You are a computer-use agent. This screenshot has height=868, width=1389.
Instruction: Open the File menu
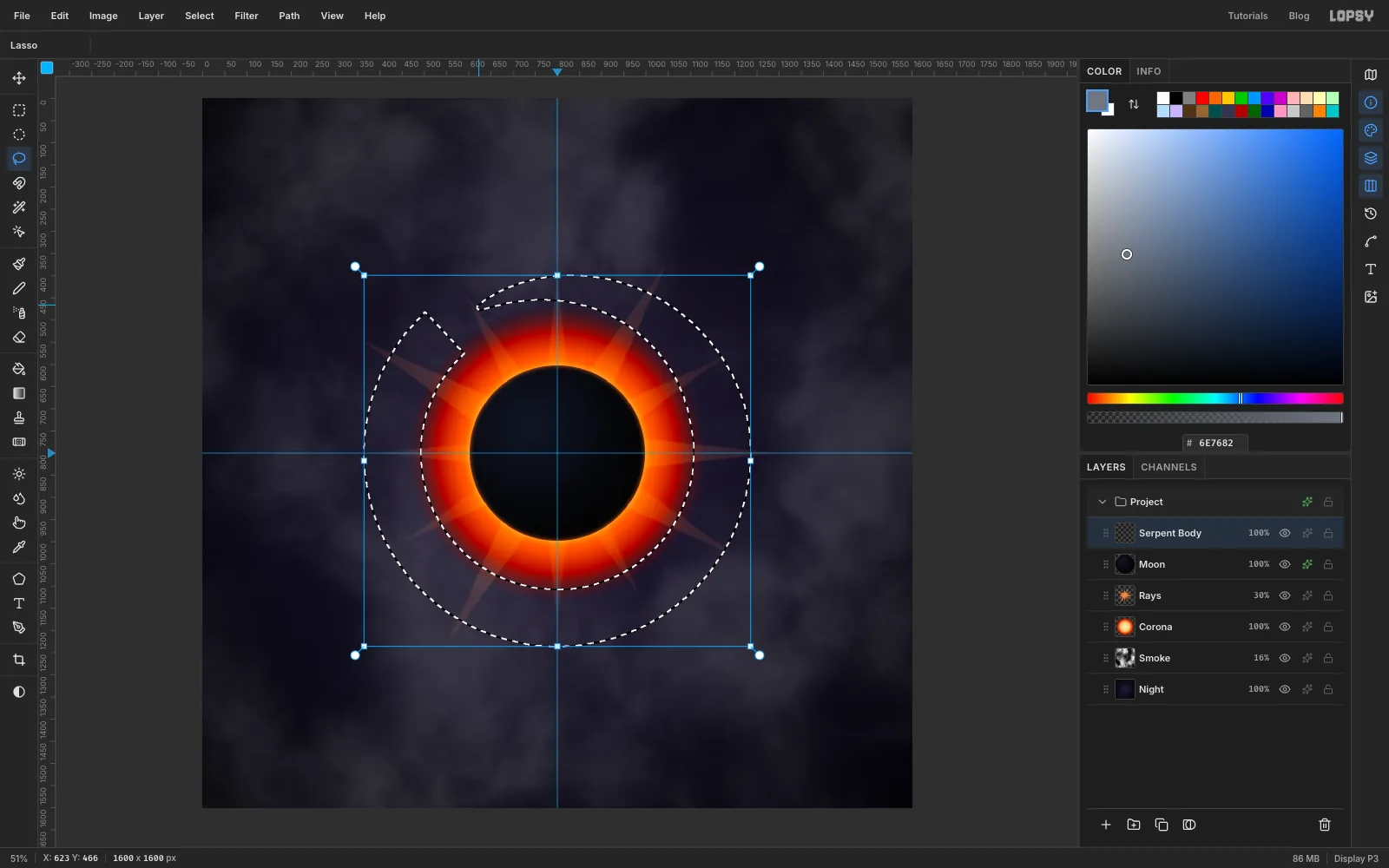22,16
